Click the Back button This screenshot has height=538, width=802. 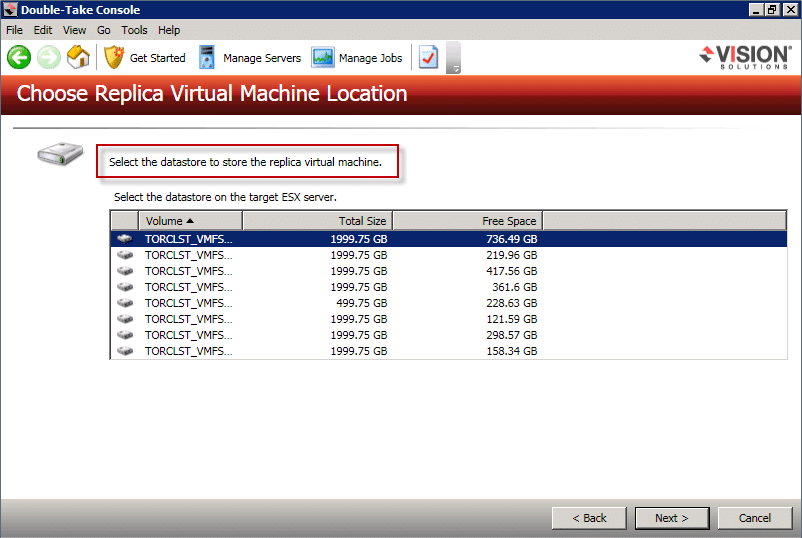click(589, 518)
